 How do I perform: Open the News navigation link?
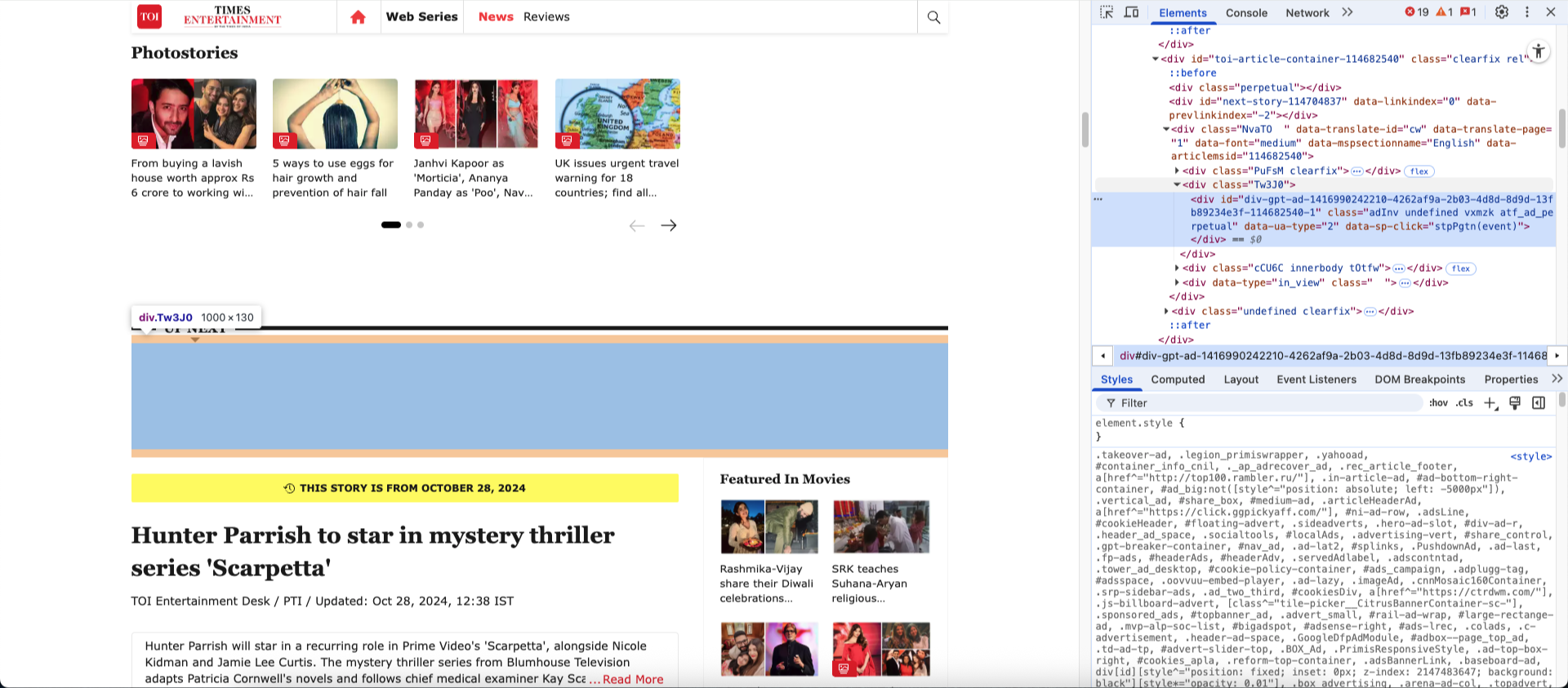tap(496, 16)
